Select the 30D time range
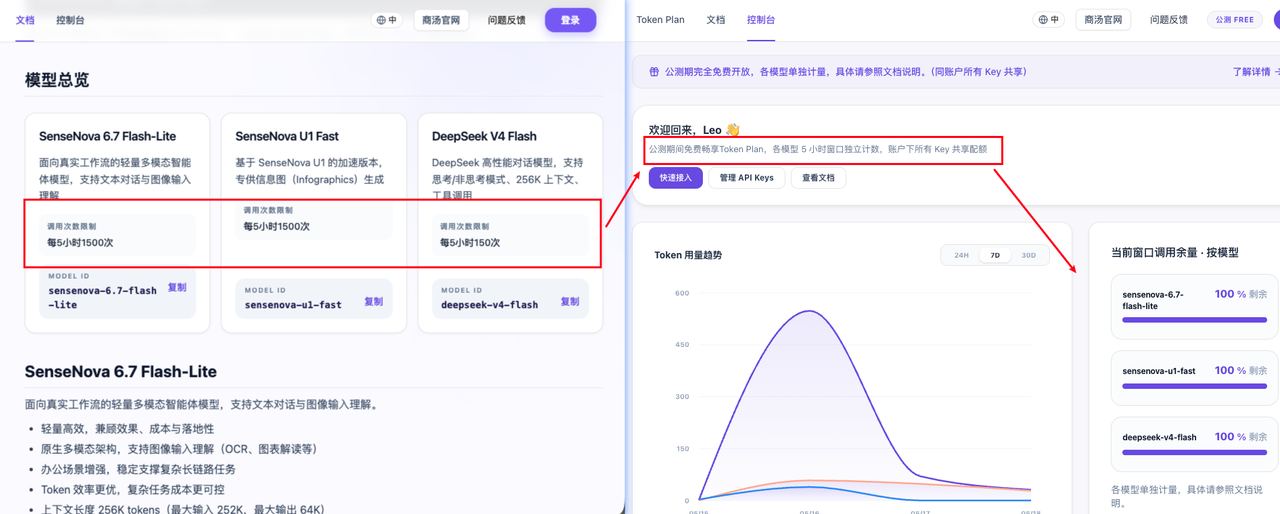Viewport: 1280px width, 514px height. tap(1028, 255)
